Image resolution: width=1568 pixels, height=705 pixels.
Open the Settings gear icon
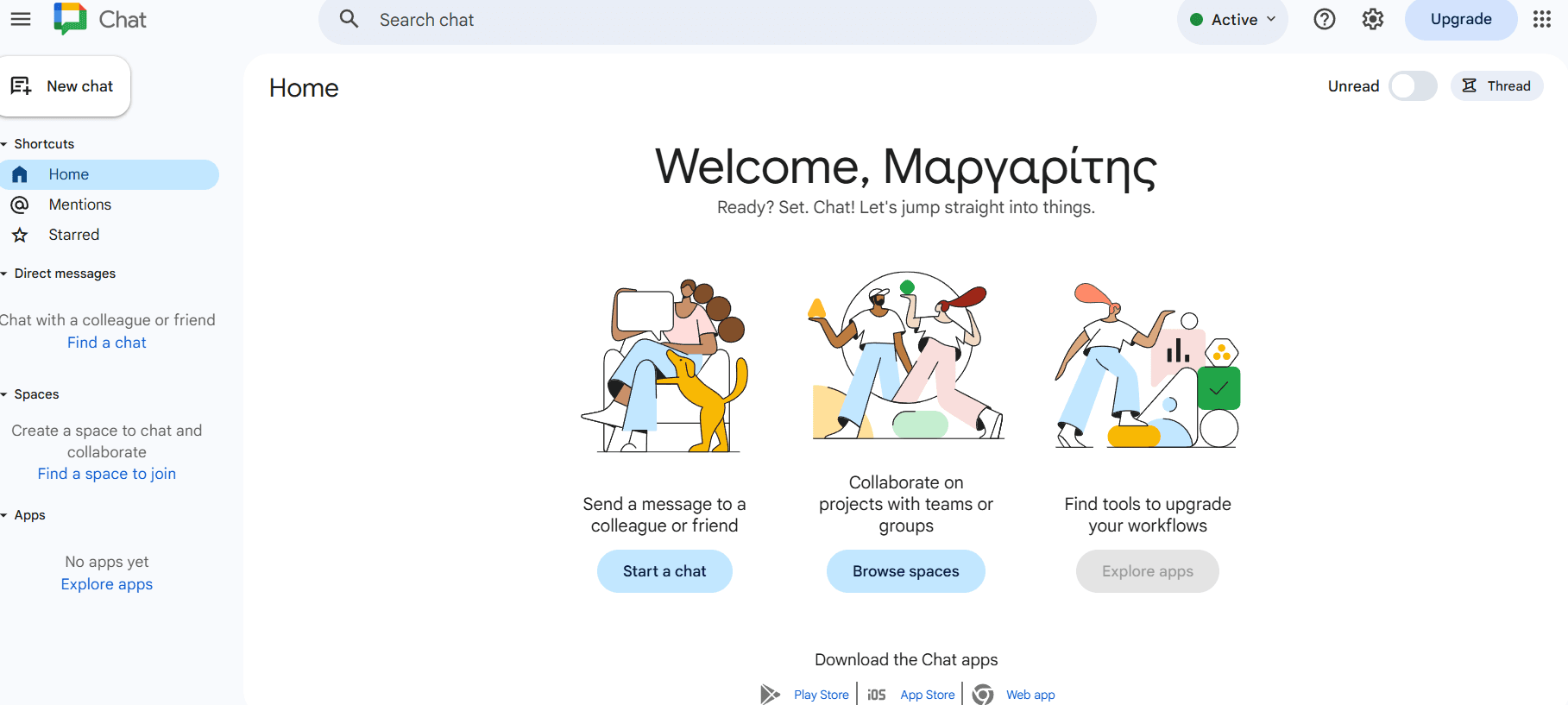1372,19
